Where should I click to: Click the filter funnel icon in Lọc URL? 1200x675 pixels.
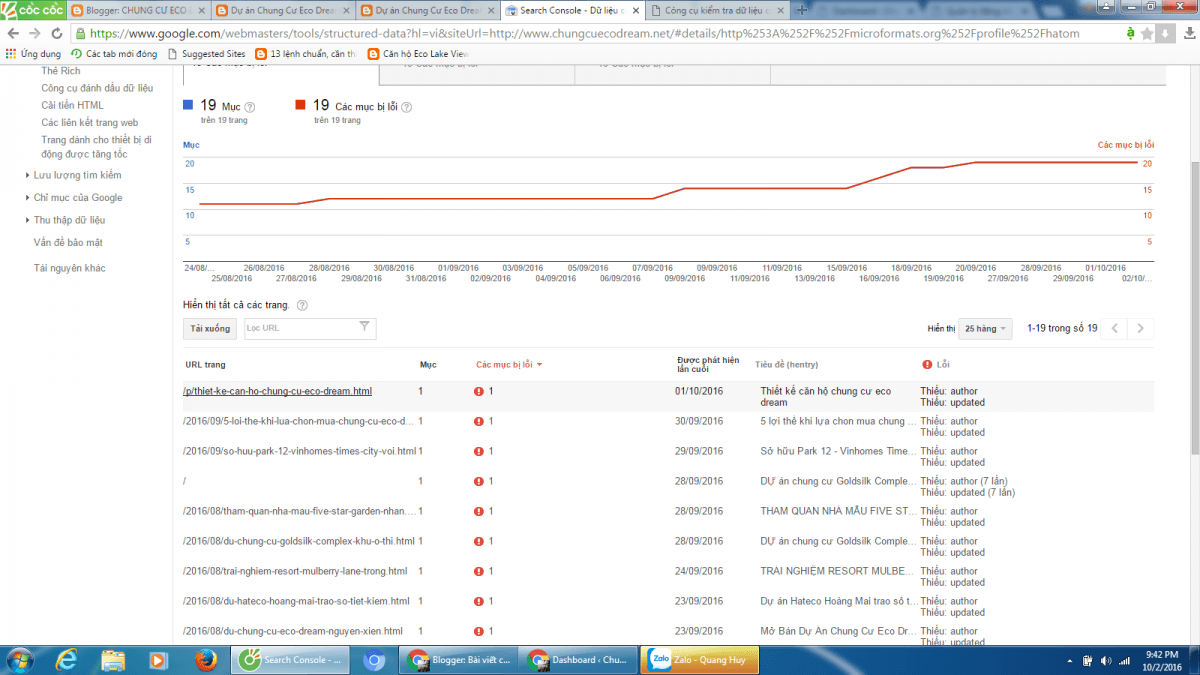364,327
